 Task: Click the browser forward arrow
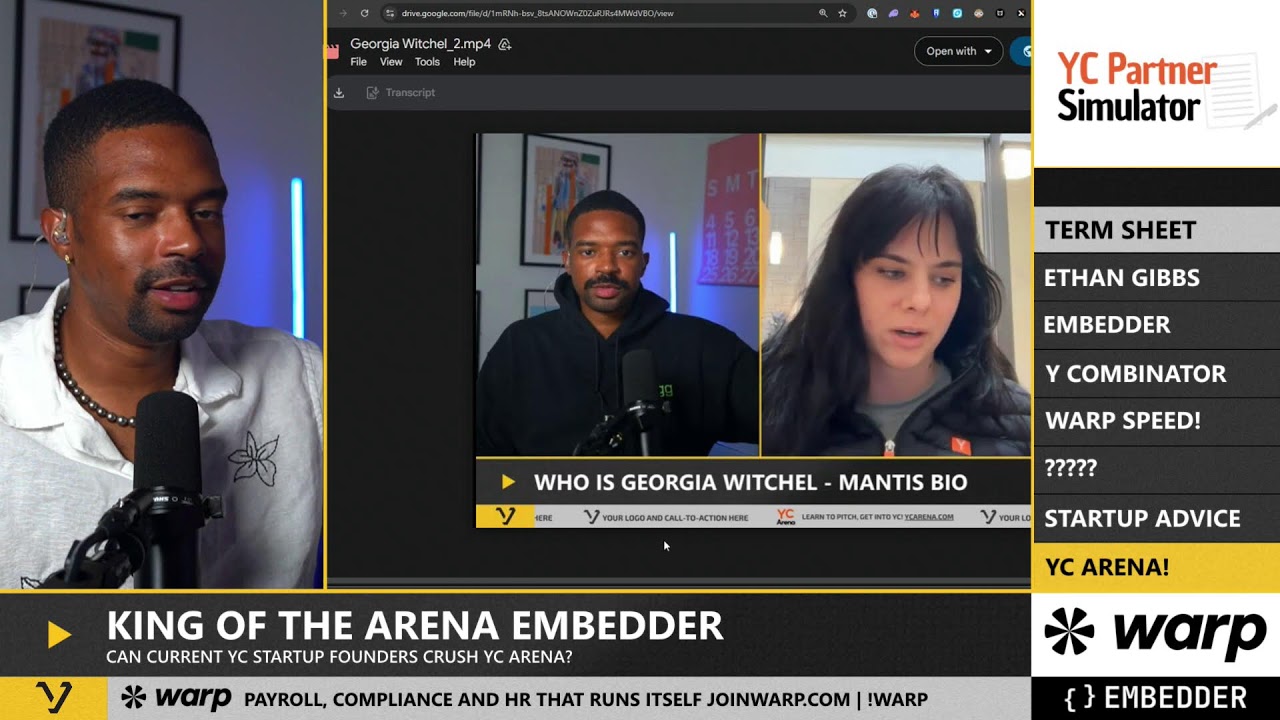tap(344, 13)
